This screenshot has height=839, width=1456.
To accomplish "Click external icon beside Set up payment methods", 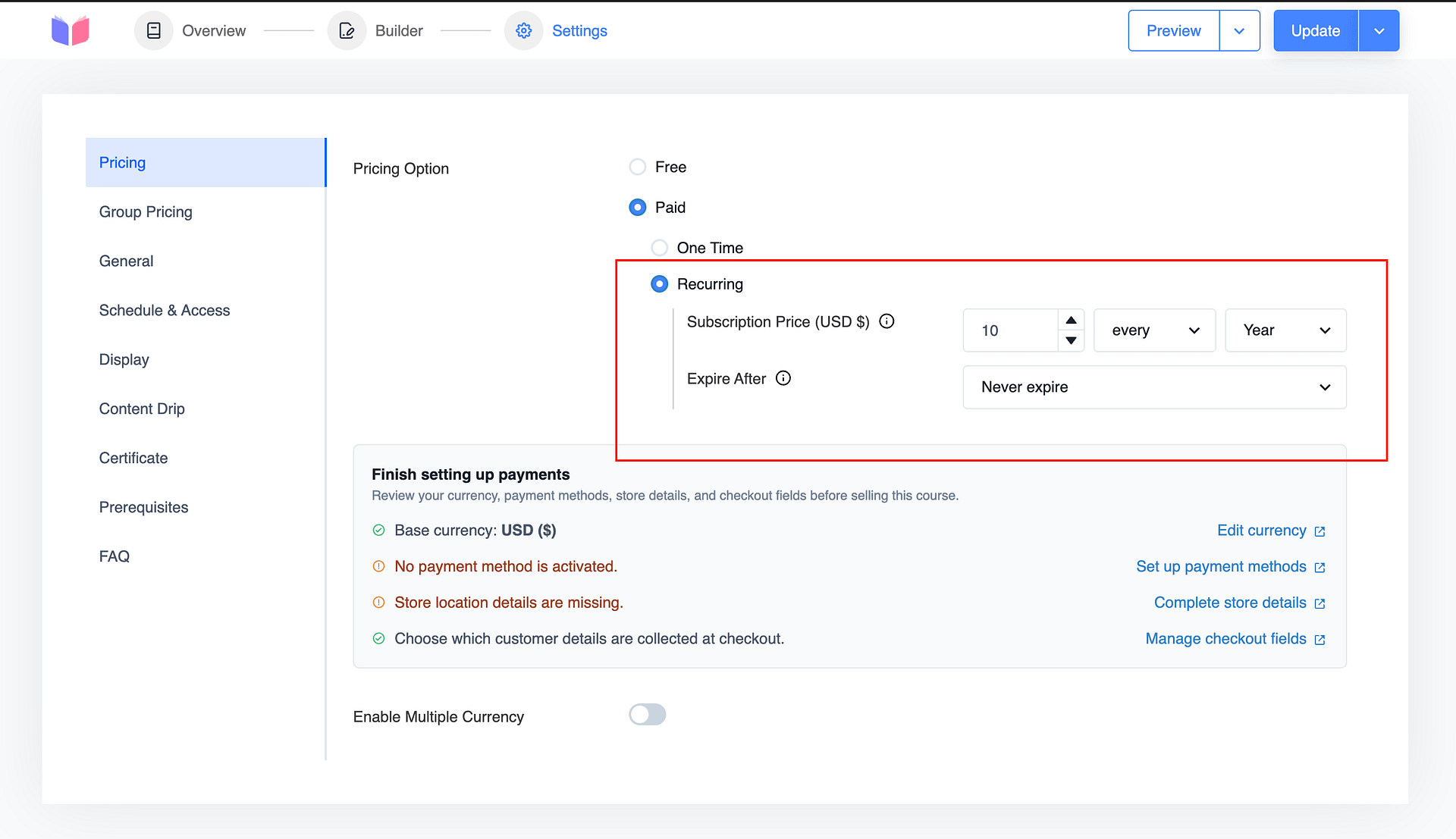I will tap(1319, 568).
